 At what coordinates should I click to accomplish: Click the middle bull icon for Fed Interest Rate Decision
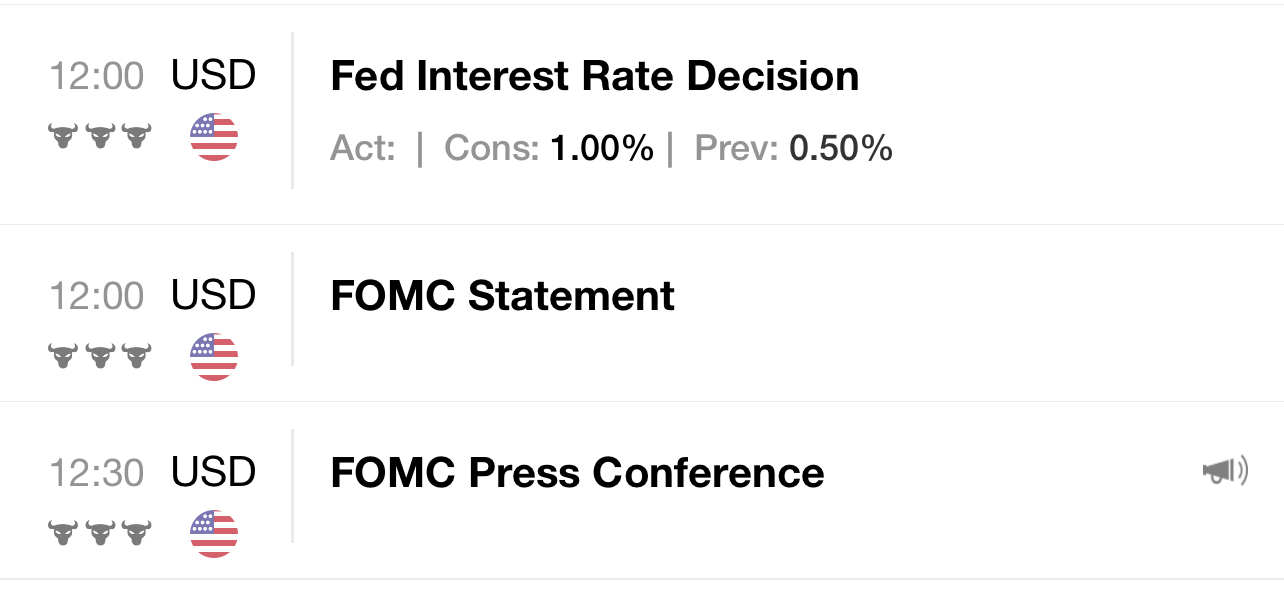[x=100, y=136]
